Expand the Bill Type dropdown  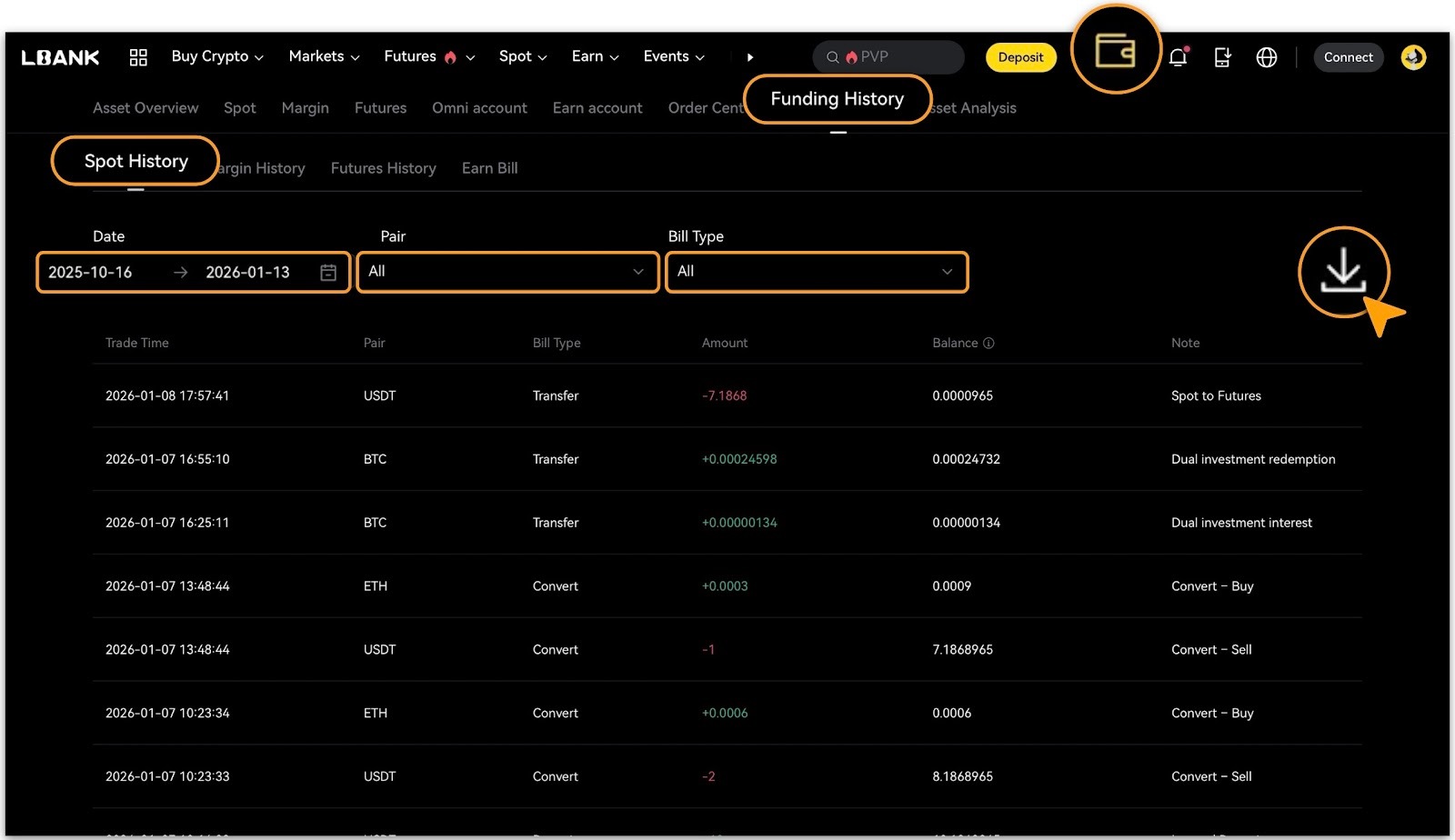[817, 272]
